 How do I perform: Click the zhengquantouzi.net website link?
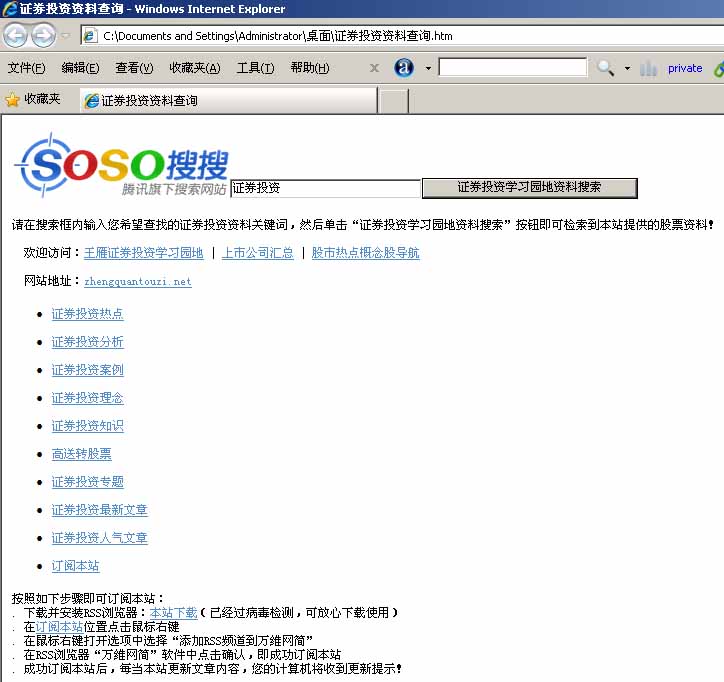(137, 282)
